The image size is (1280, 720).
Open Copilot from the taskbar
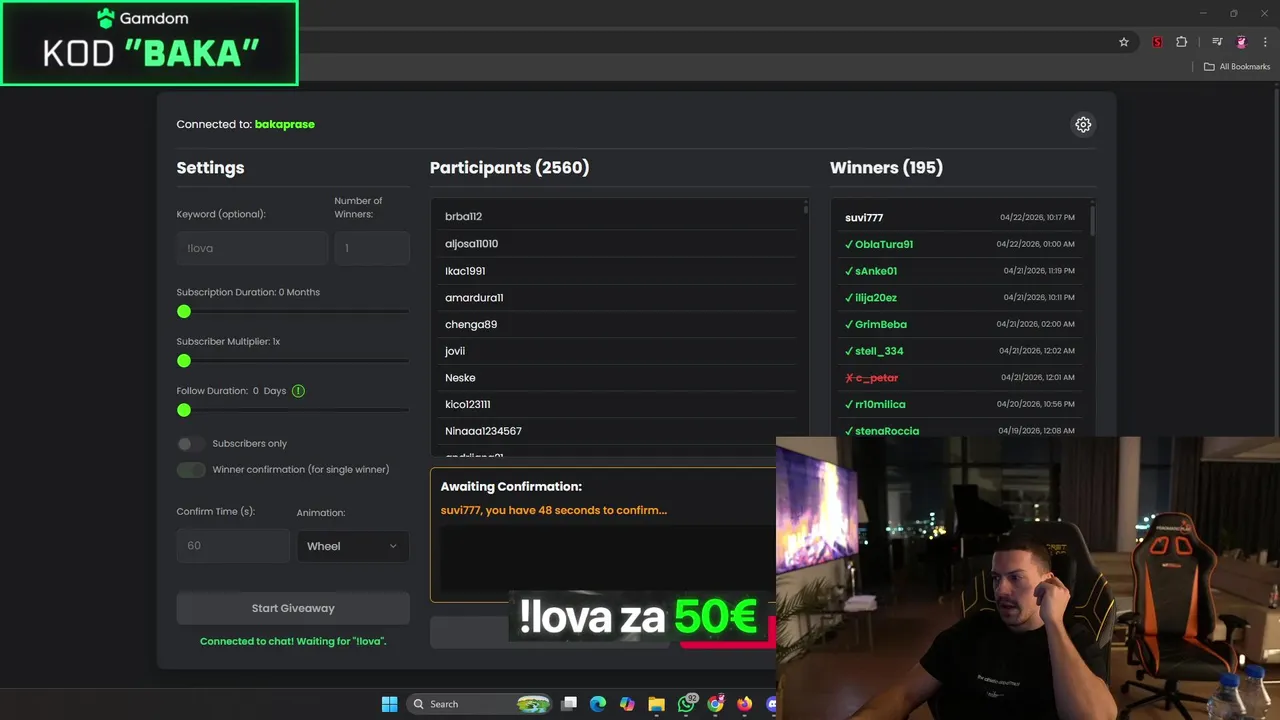[627, 704]
